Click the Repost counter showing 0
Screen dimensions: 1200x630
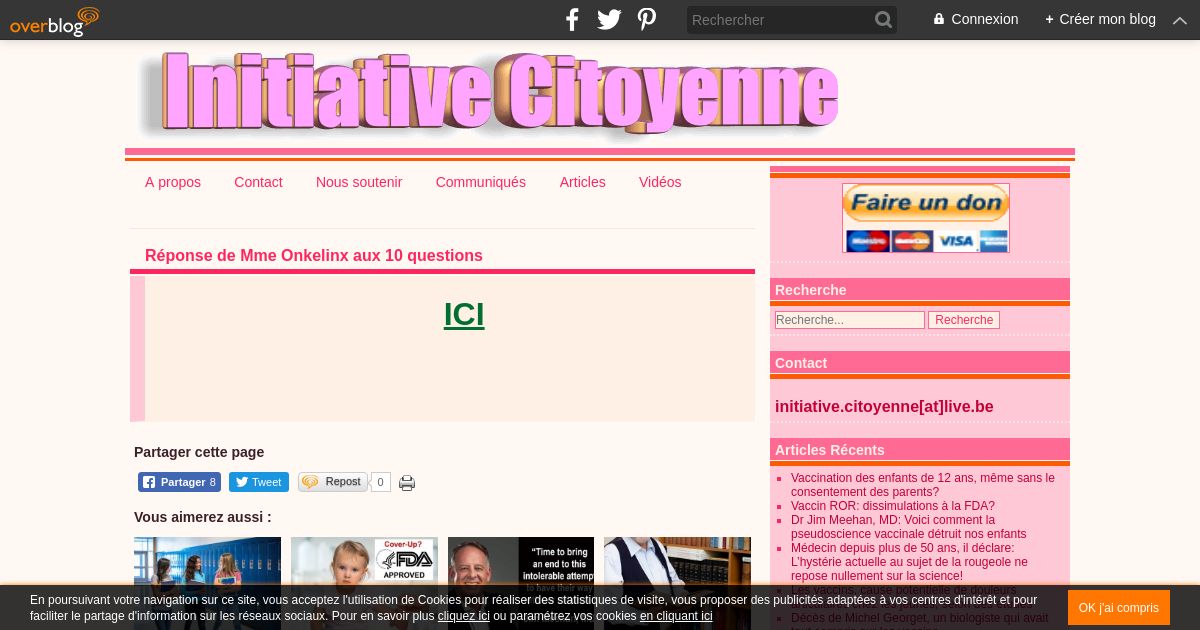pyautogui.click(x=380, y=482)
